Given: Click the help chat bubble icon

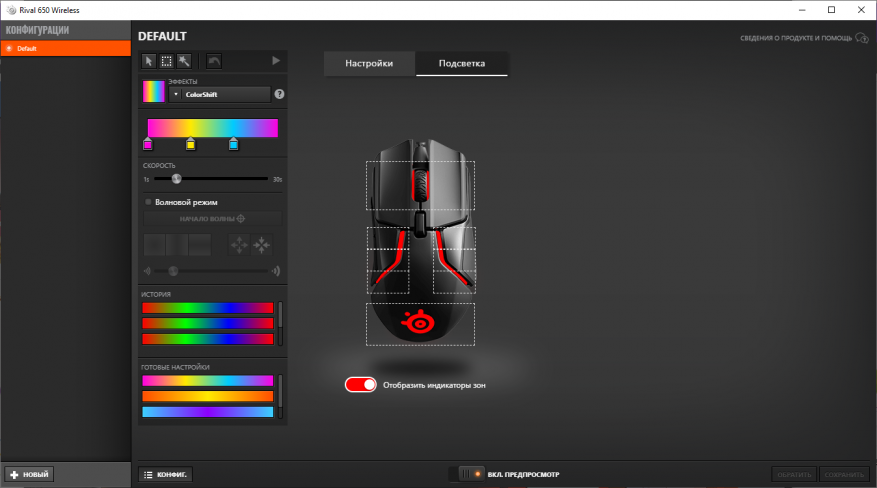Looking at the screenshot, I should pyautogui.click(x=862, y=38).
